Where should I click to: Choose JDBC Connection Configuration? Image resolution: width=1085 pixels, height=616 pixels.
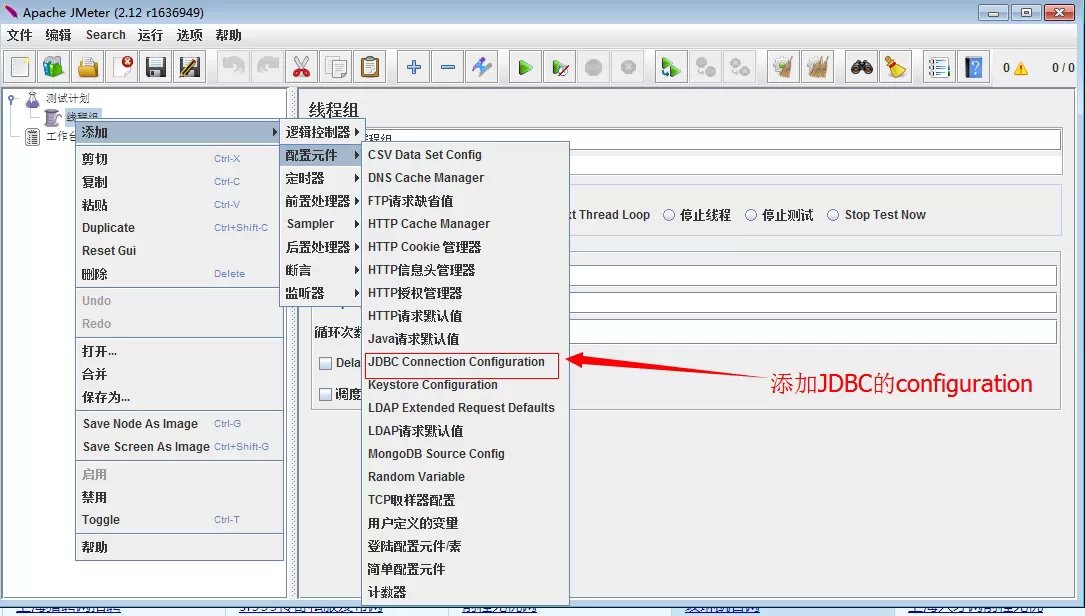coord(465,362)
